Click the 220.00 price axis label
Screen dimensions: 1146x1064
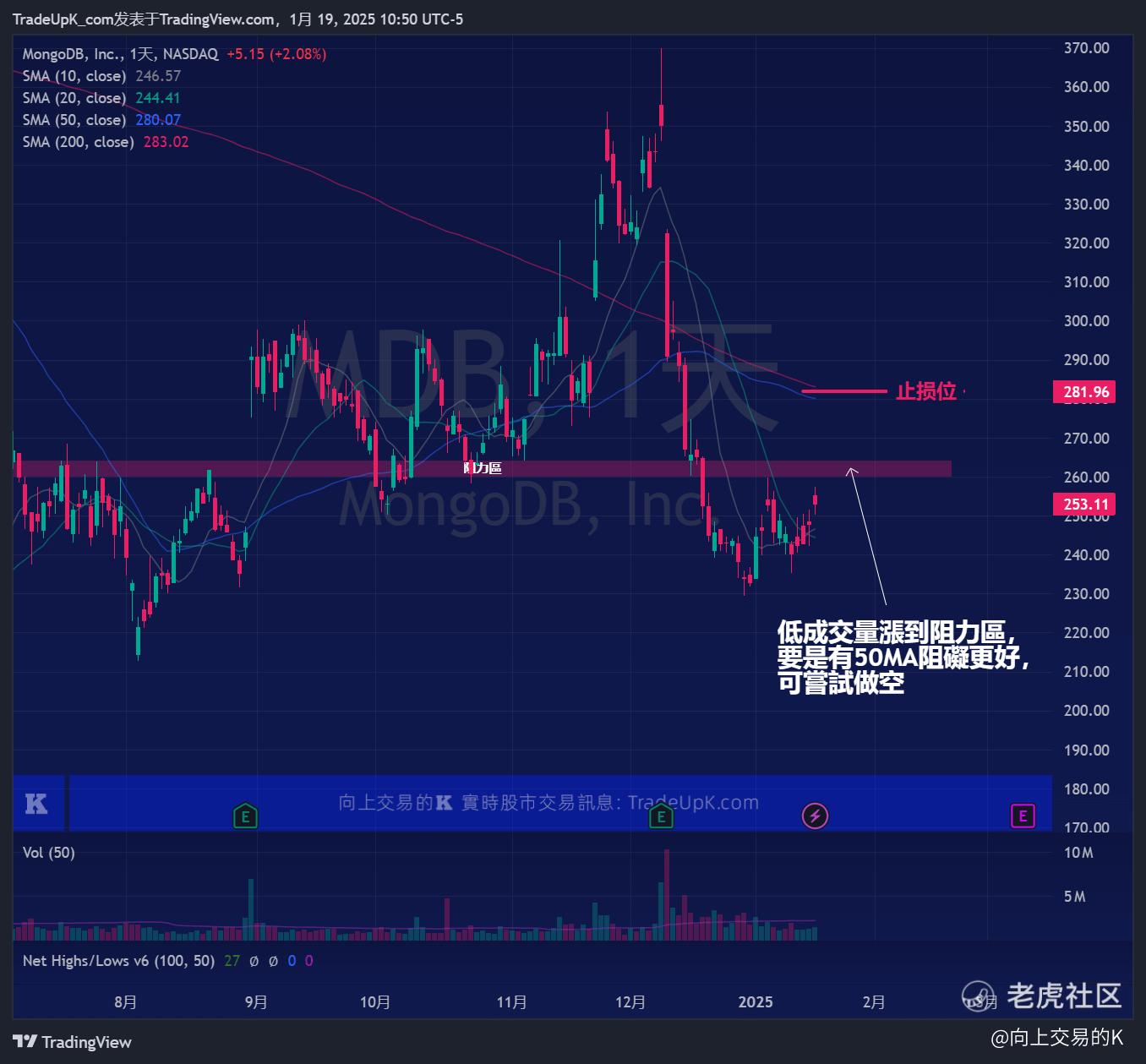1086,633
